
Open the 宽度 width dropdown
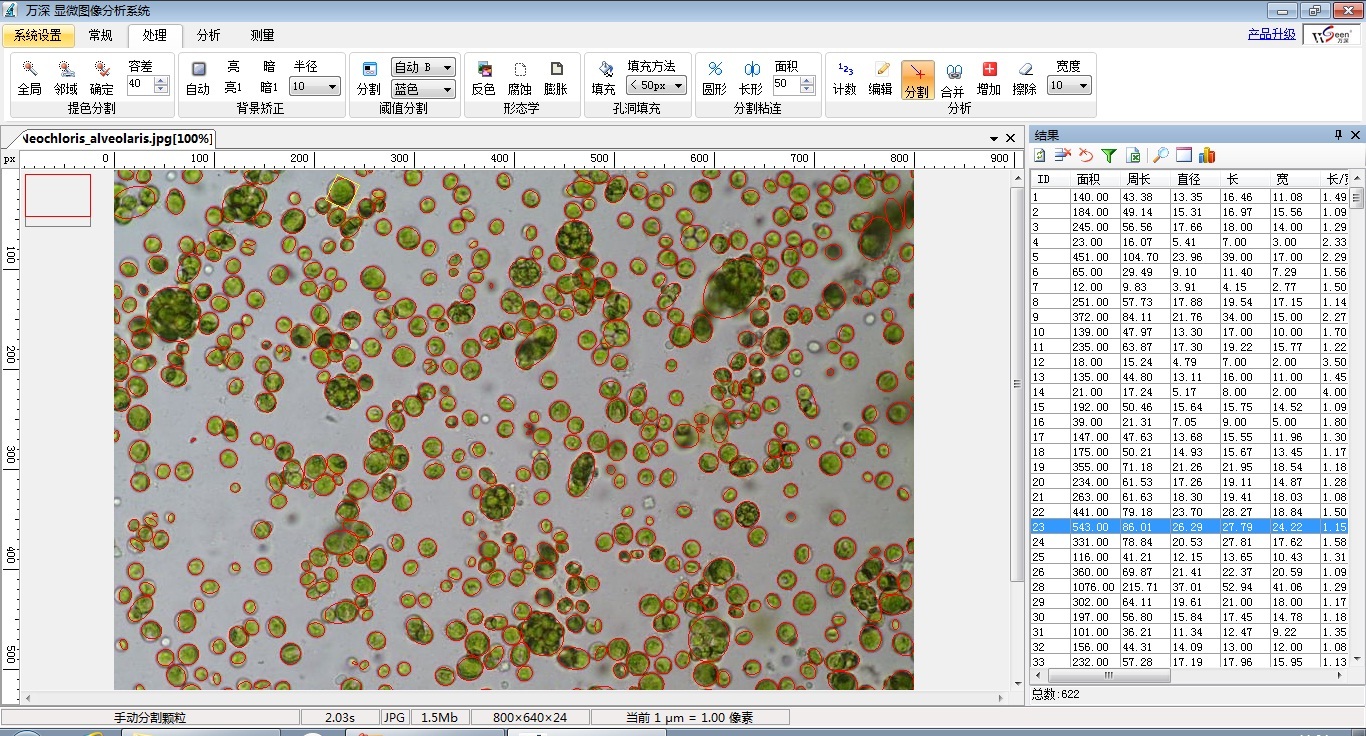1083,86
